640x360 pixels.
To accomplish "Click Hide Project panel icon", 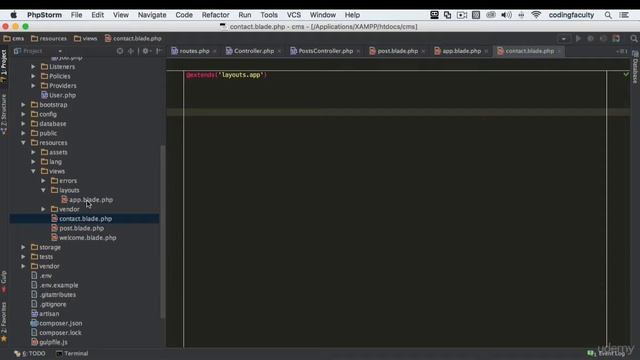I will [x=159, y=51].
